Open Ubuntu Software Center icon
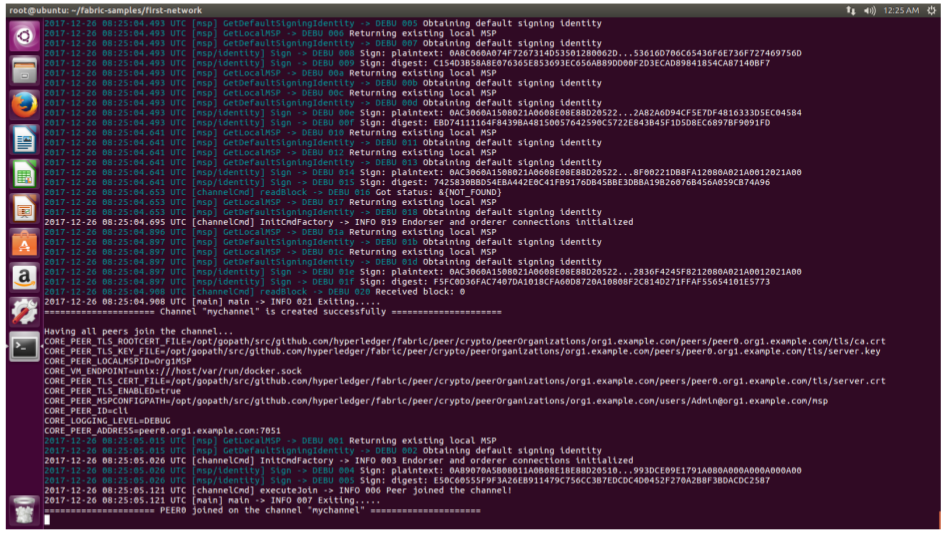The width and height of the screenshot is (948, 533). click(24, 244)
